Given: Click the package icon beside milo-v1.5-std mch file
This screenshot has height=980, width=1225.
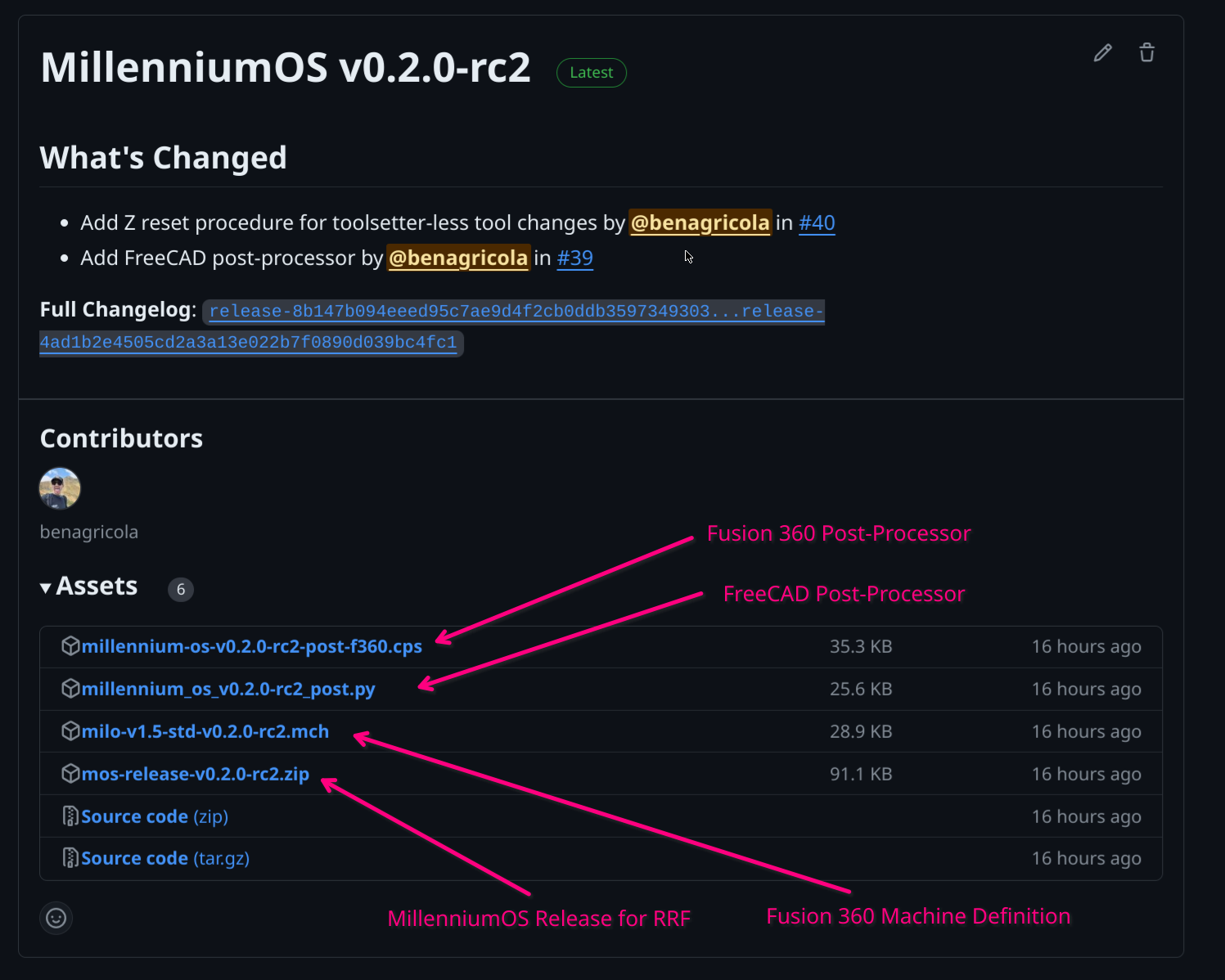Looking at the screenshot, I should point(70,731).
